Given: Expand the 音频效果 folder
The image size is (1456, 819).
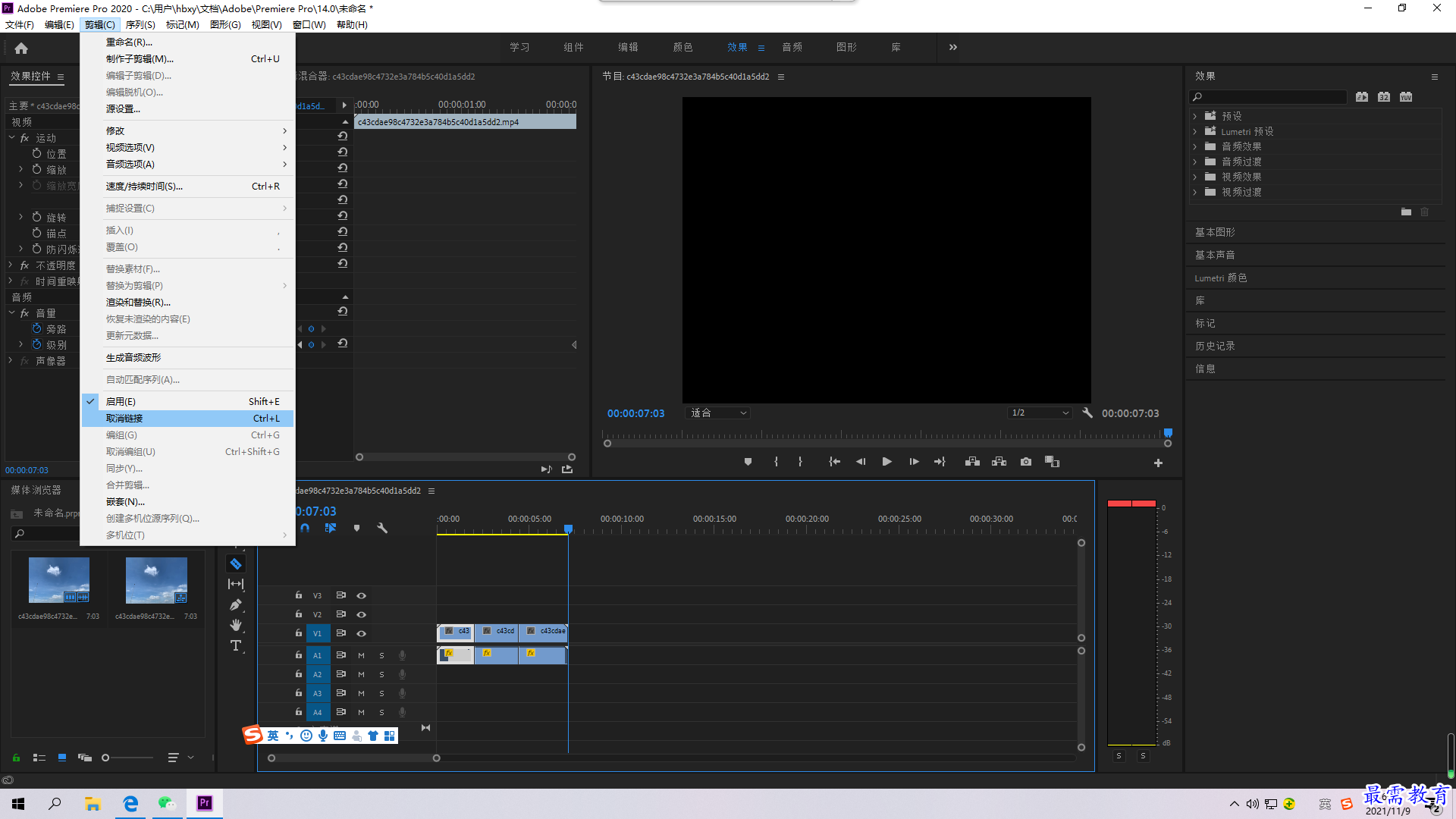Looking at the screenshot, I should click(1194, 146).
